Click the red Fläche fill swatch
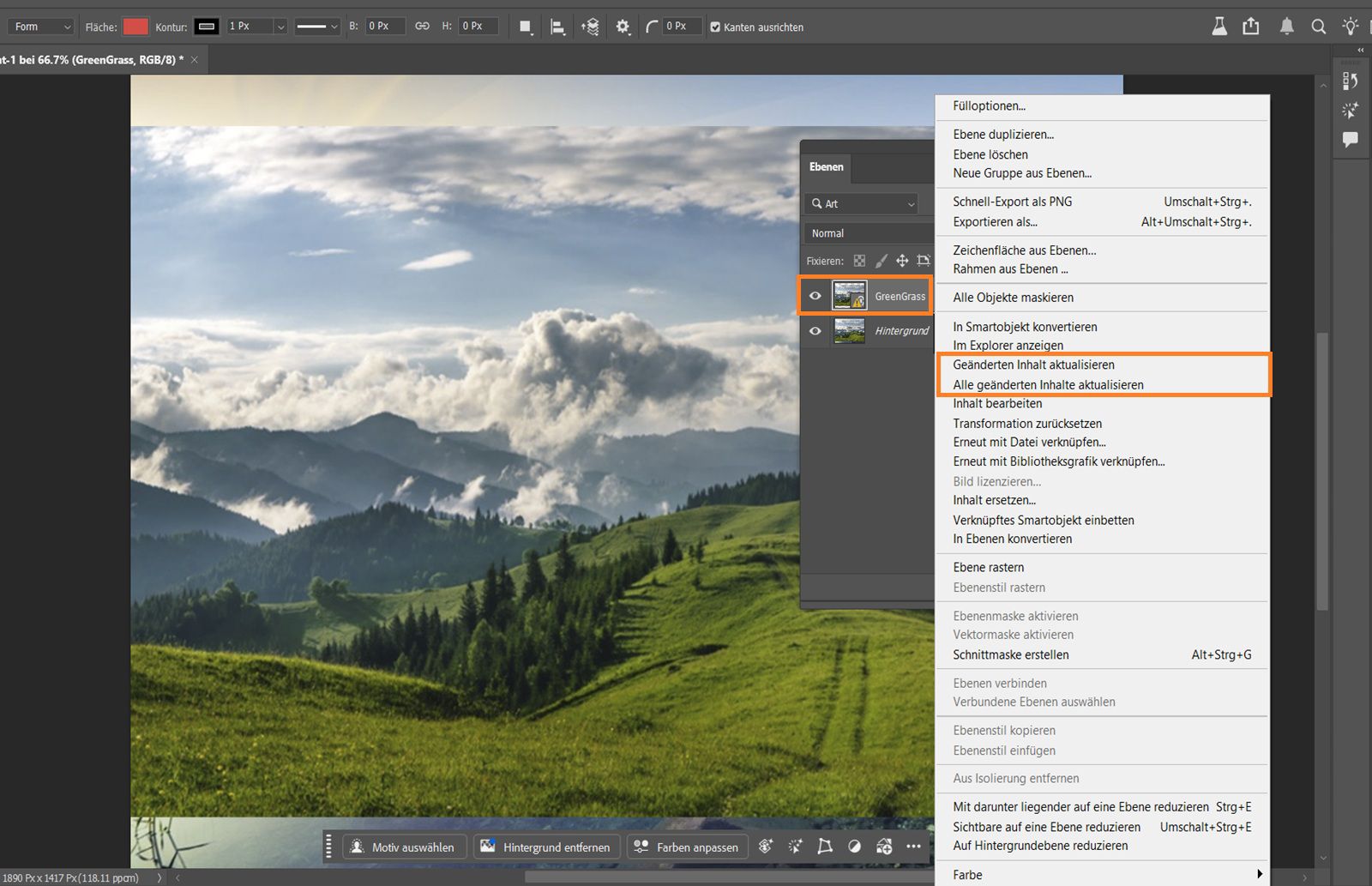 click(x=135, y=27)
